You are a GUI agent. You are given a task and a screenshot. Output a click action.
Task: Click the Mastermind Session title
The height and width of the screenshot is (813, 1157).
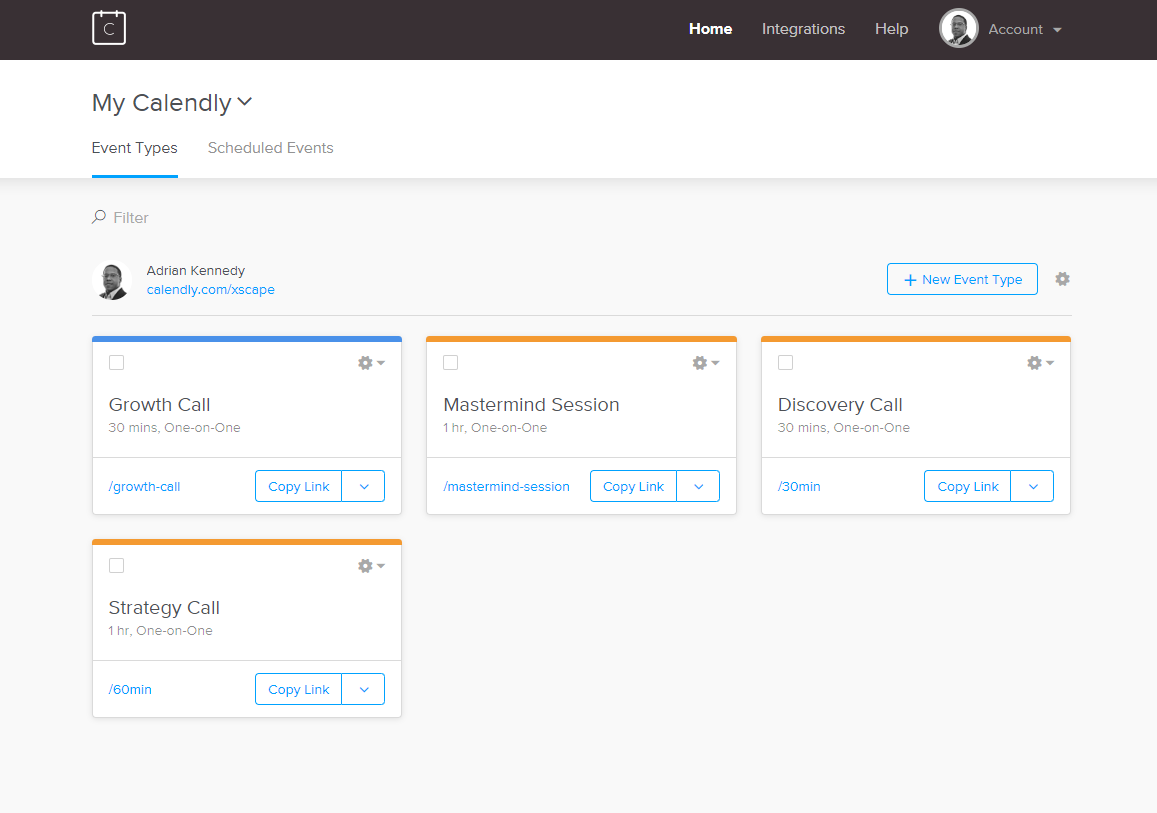click(531, 404)
